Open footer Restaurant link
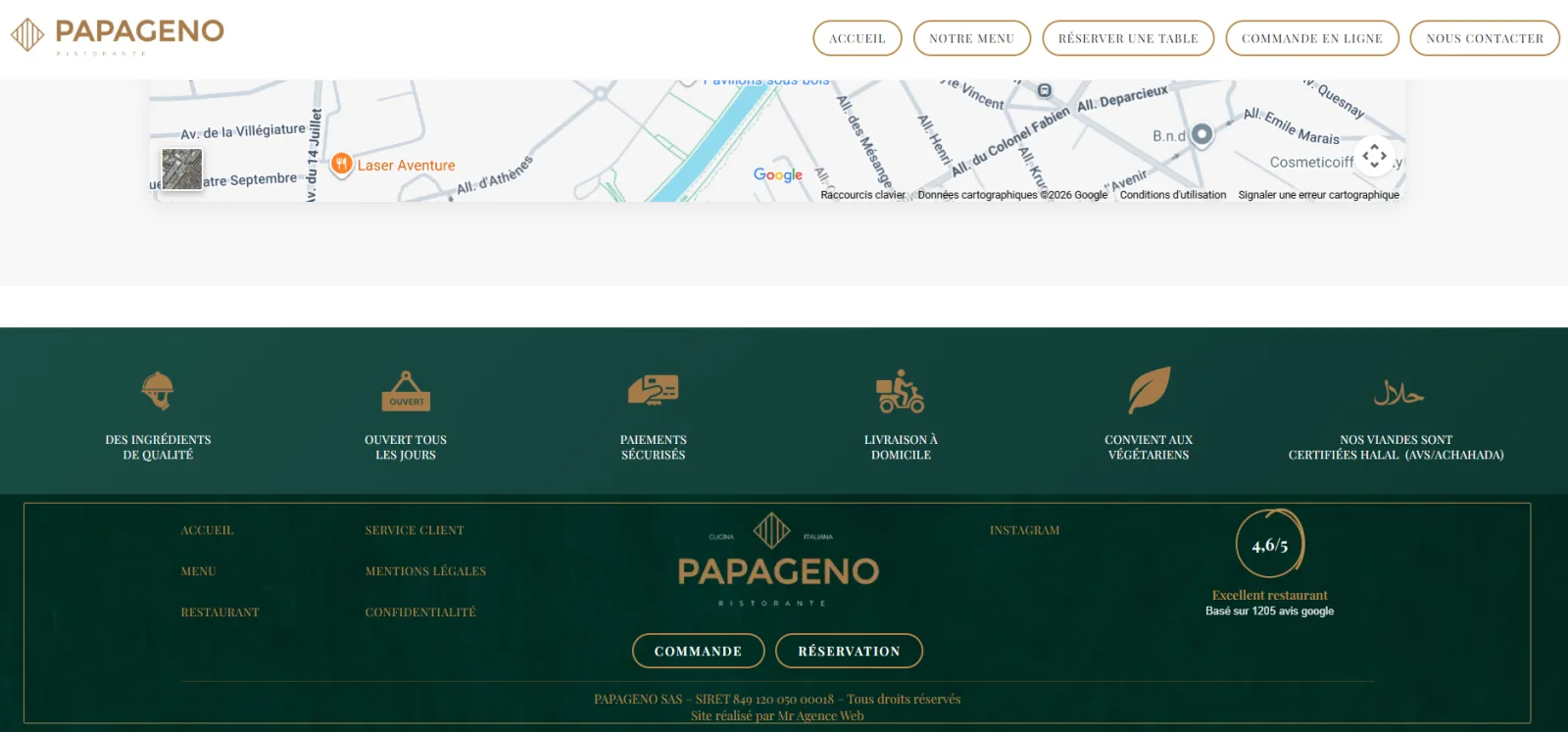This screenshot has height=732, width=1568. click(x=220, y=612)
